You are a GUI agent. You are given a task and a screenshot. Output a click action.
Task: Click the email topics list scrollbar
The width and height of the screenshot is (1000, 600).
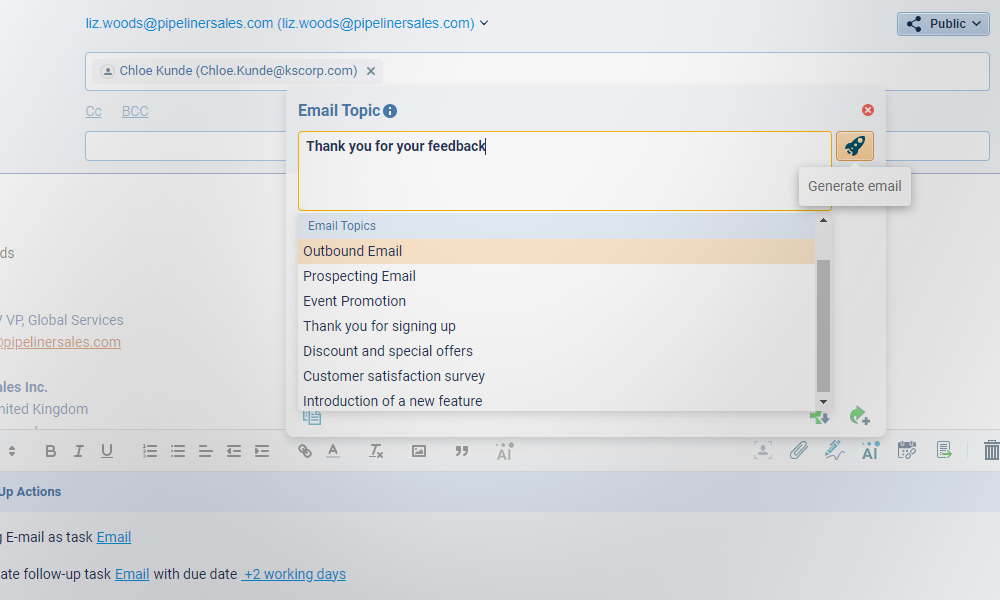823,325
